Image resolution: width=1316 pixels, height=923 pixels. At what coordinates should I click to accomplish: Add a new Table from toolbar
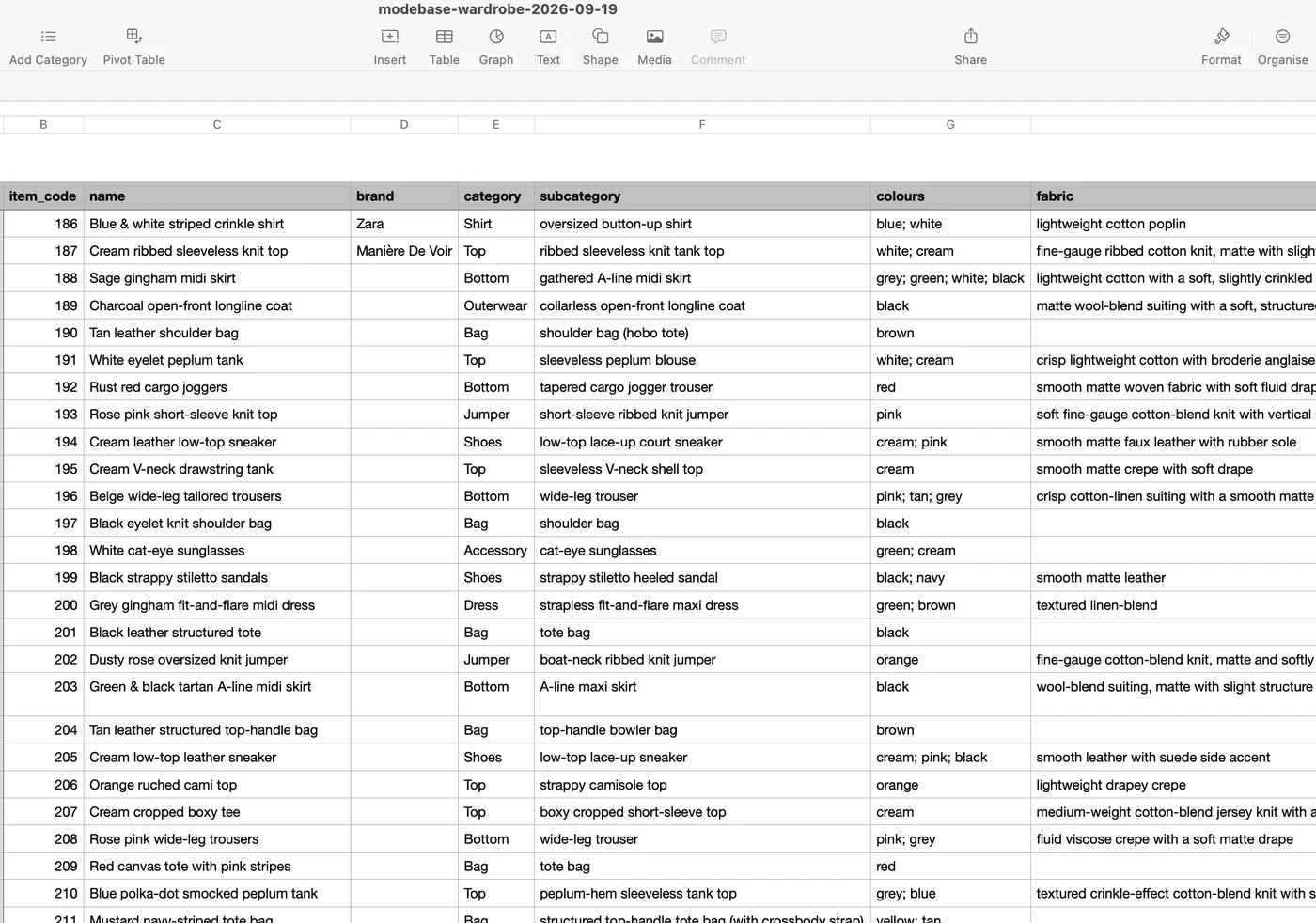point(445,37)
